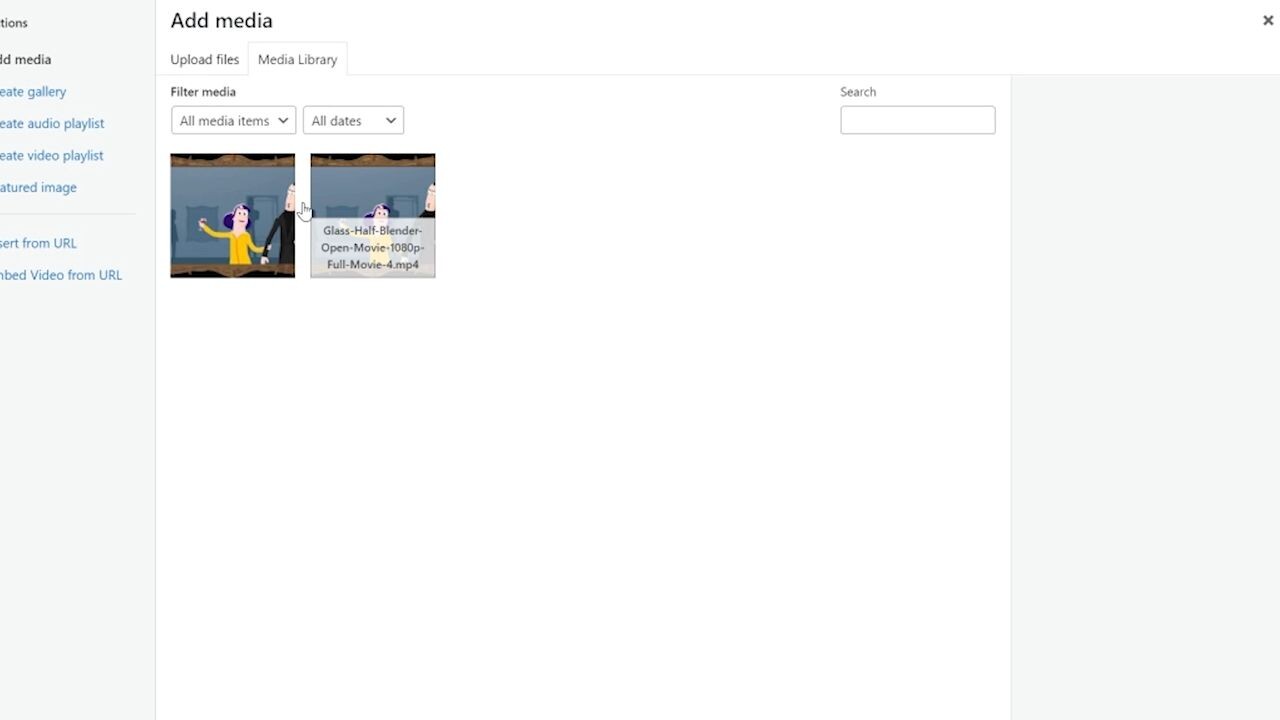
Task: Choose Embed Video from URL
Action: [x=62, y=275]
